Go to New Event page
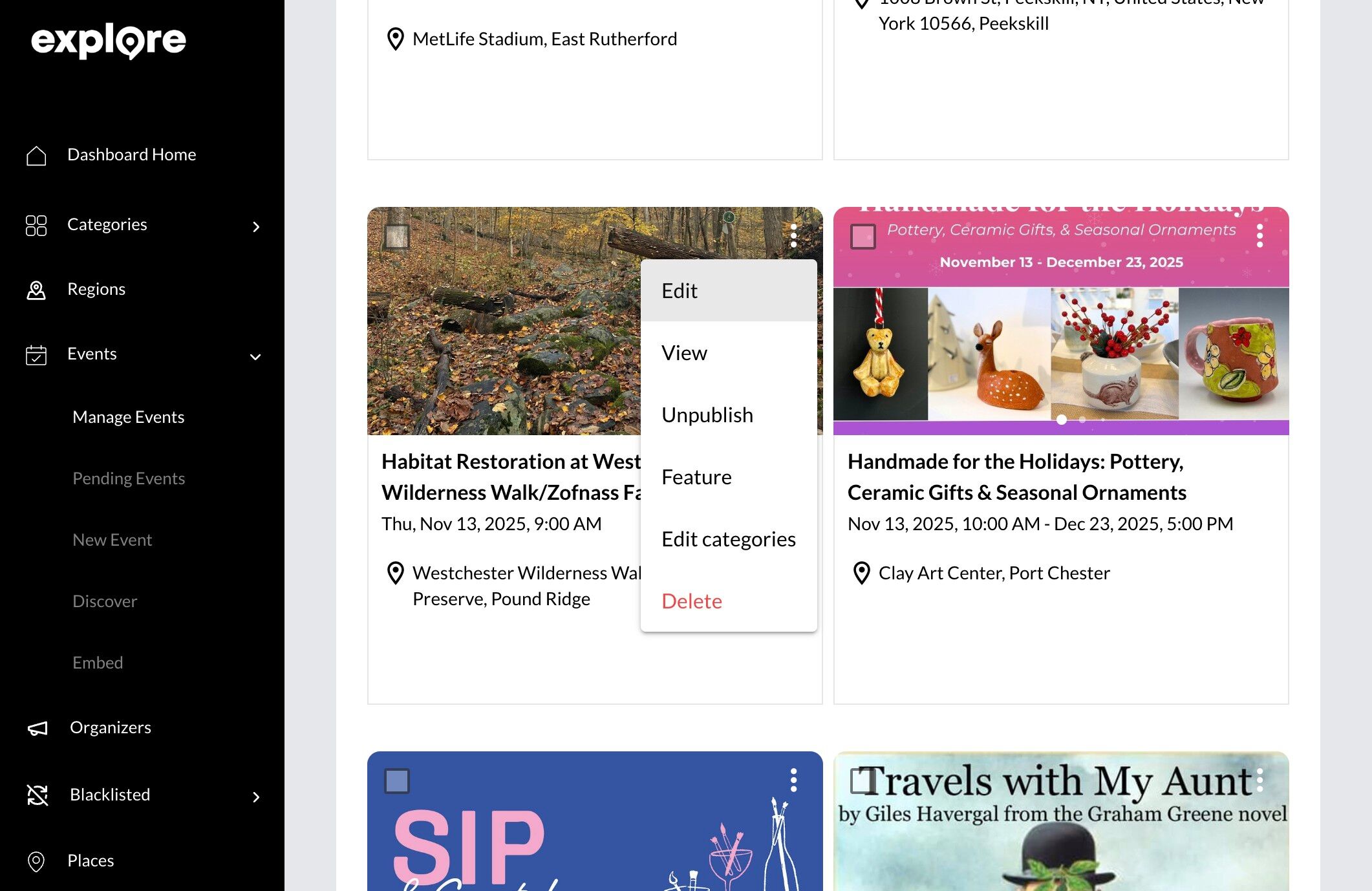The height and width of the screenshot is (891, 1372). (x=112, y=540)
